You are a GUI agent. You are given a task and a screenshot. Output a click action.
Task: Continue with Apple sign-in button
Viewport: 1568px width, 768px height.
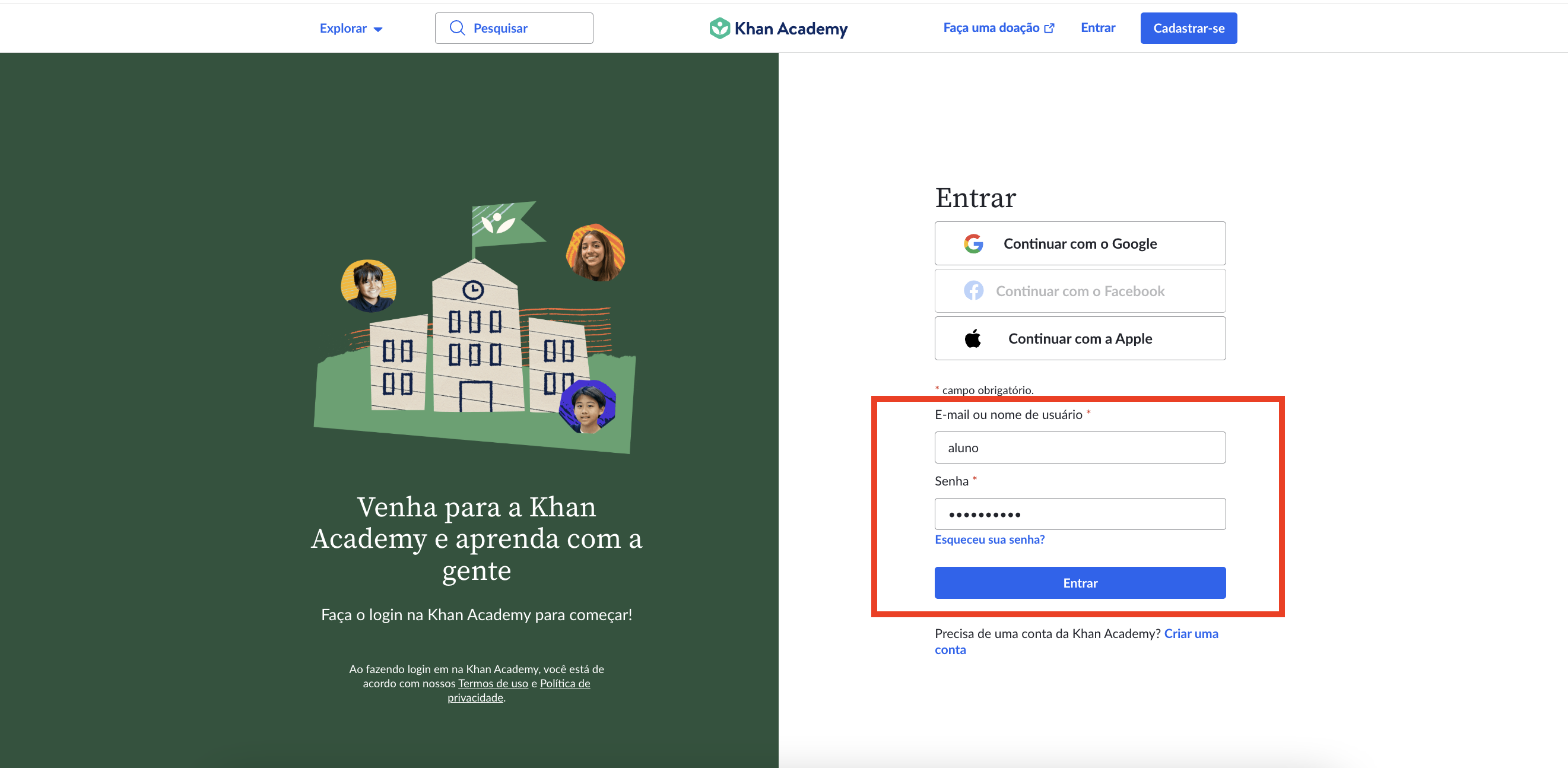pyautogui.click(x=1080, y=338)
